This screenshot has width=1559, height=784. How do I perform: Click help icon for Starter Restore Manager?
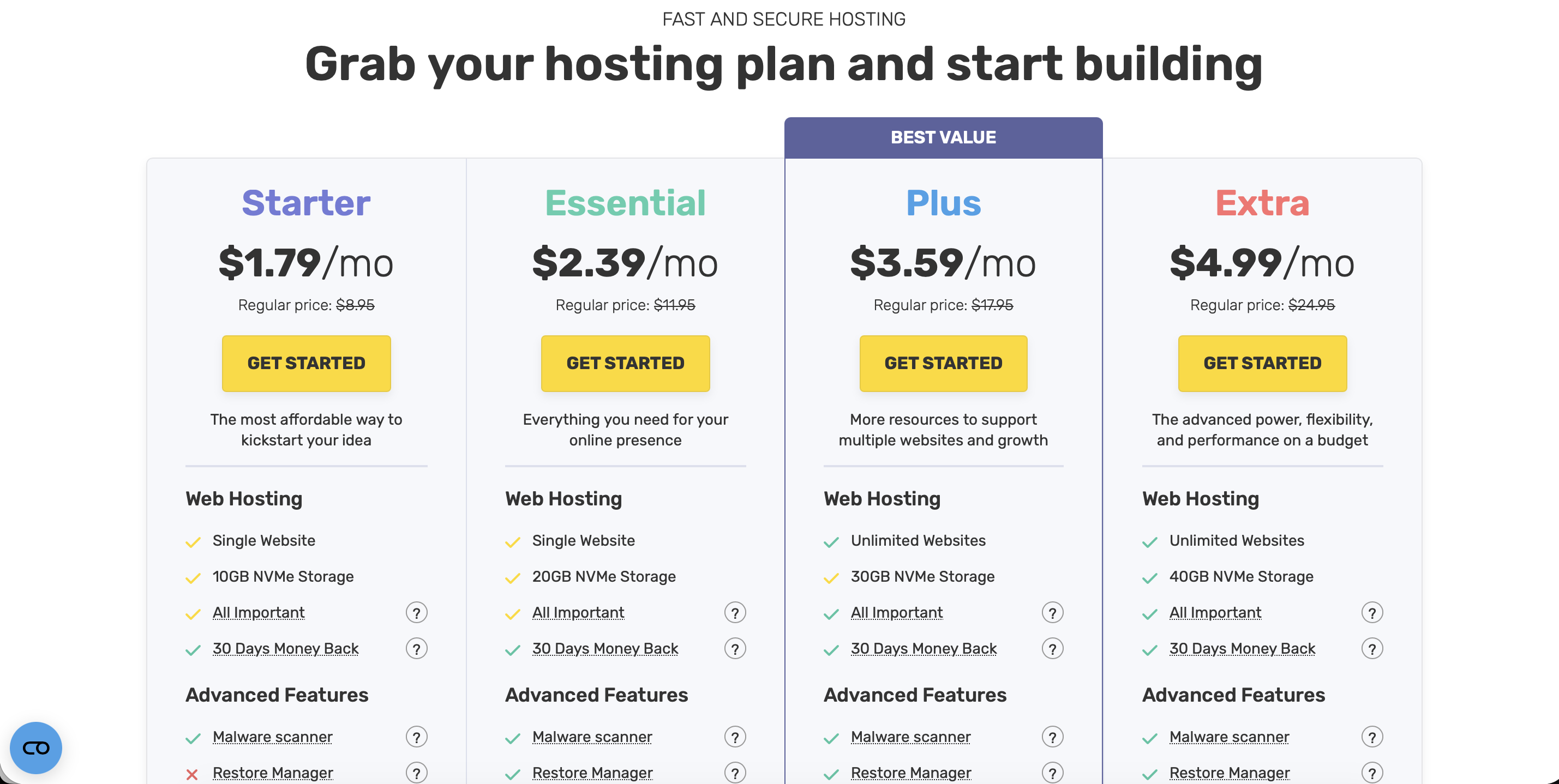coord(416,773)
